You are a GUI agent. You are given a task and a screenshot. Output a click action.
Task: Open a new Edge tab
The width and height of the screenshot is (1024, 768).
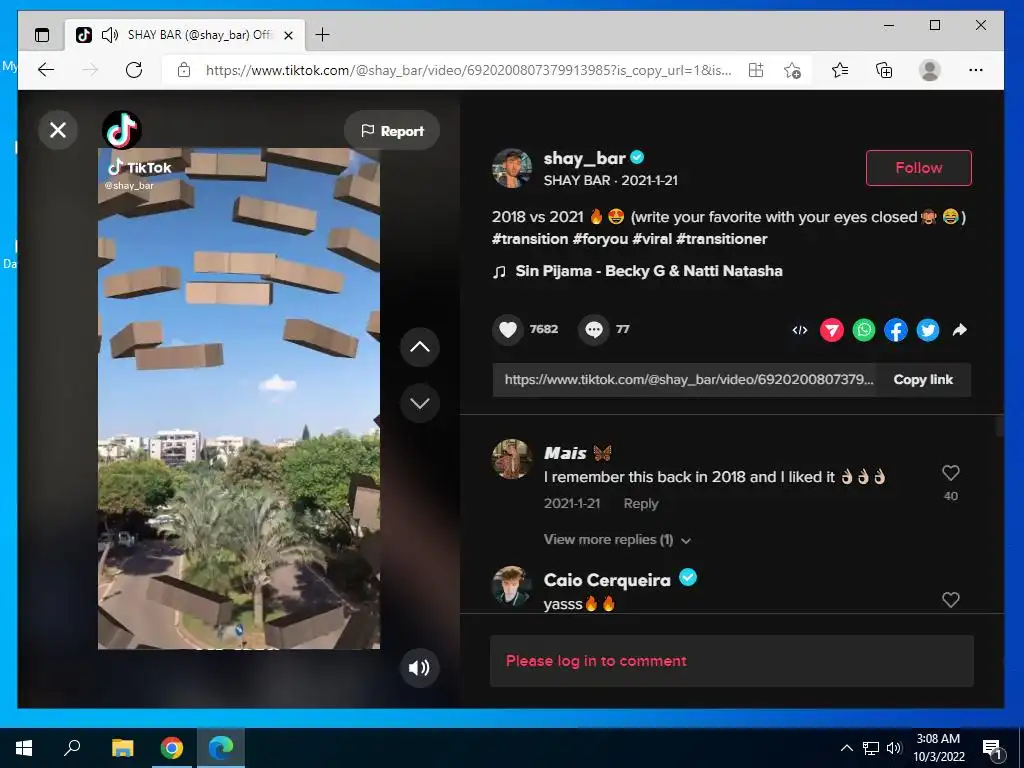[322, 35]
